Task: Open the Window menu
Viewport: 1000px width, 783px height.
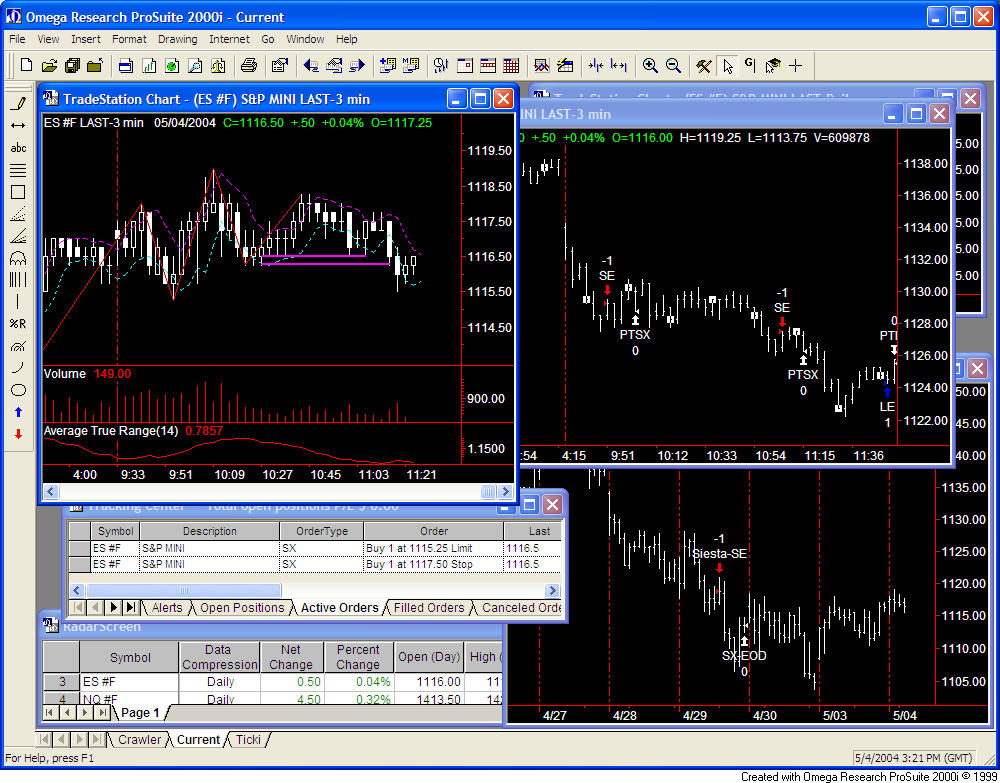Action: pos(305,39)
